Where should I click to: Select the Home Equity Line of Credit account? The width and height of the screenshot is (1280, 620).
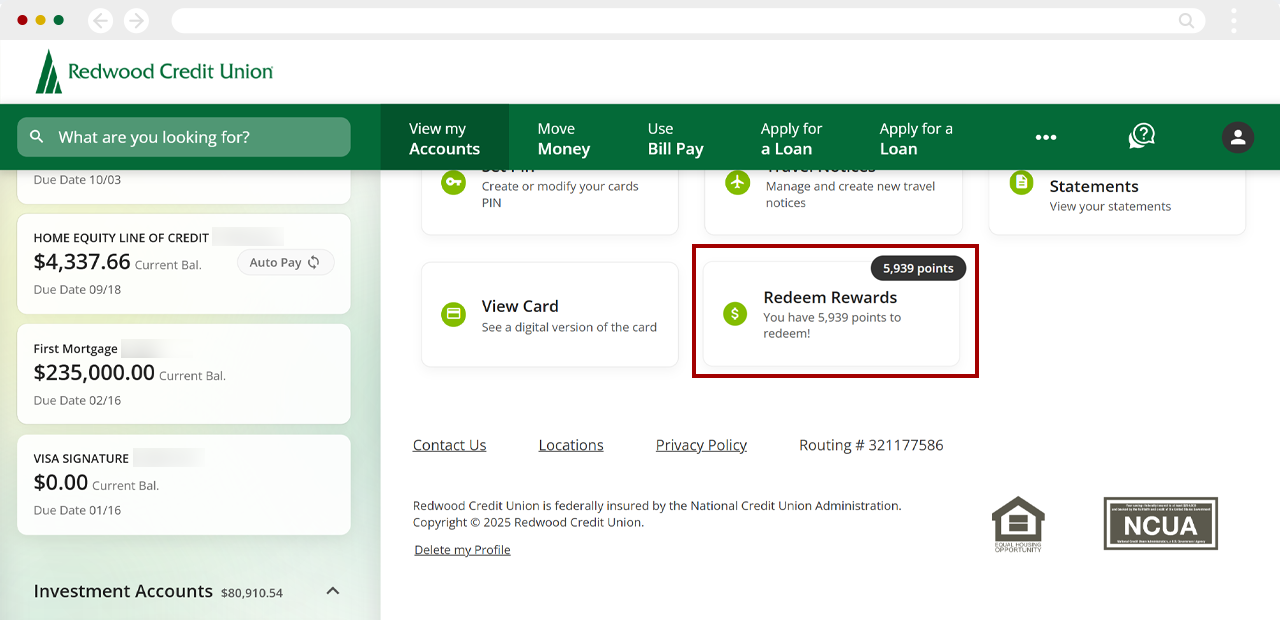184,264
